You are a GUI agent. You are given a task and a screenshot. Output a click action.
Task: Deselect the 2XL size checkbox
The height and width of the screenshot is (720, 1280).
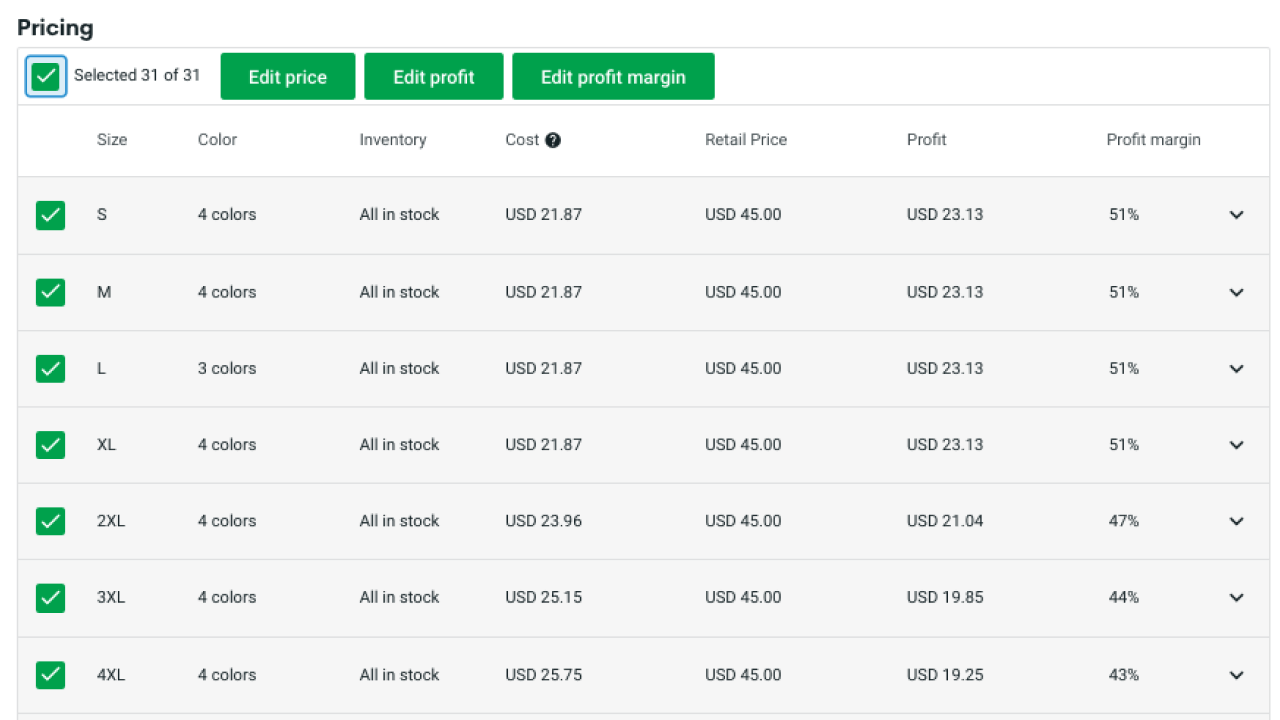click(50, 521)
